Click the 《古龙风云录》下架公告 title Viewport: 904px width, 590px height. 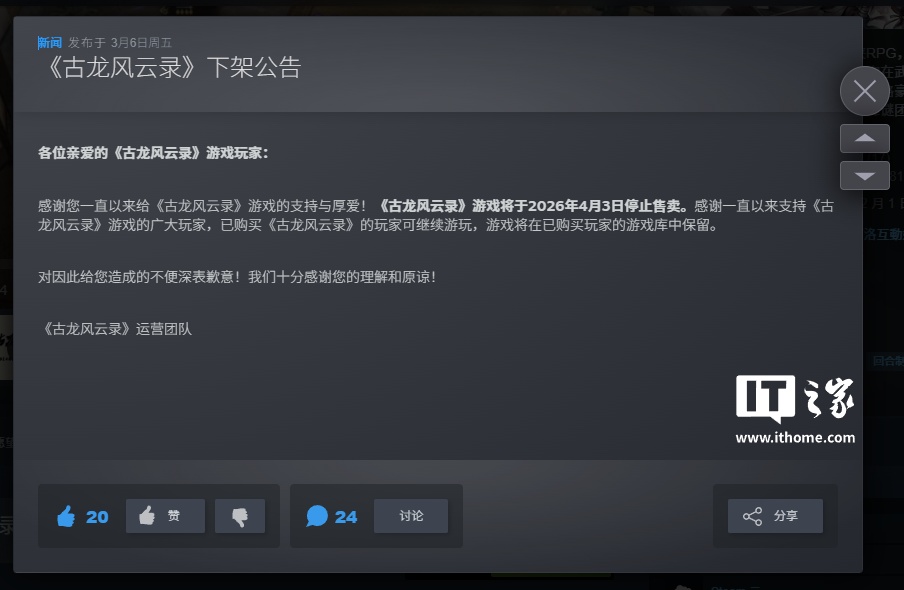point(171,67)
